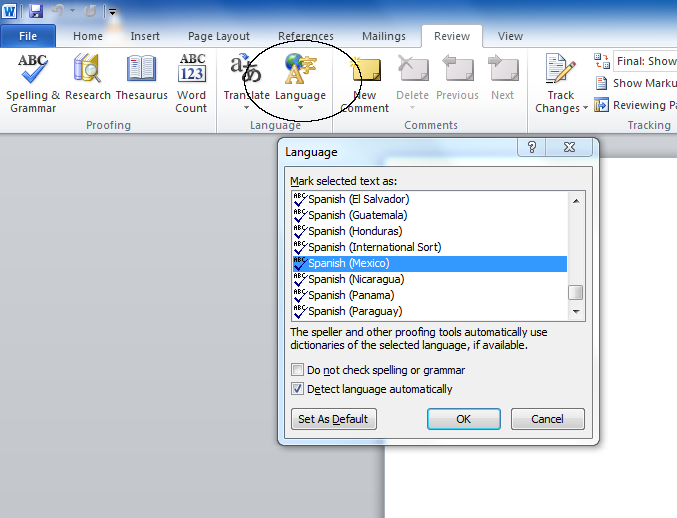Switch to the Page Layout tab
677x518 pixels.
point(219,36)
